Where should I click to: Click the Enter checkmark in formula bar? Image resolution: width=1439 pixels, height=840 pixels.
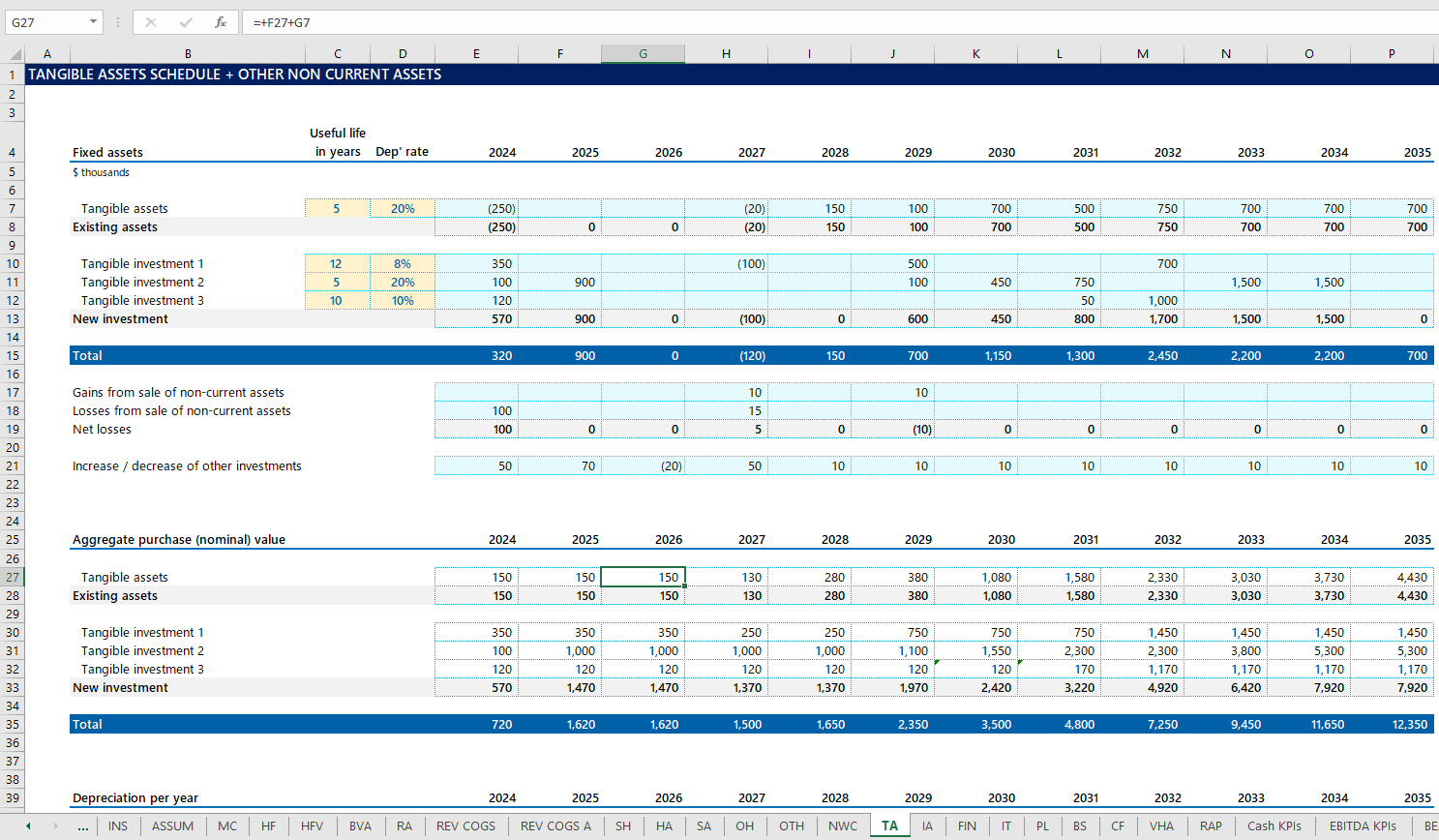click(x=186, y=22)
